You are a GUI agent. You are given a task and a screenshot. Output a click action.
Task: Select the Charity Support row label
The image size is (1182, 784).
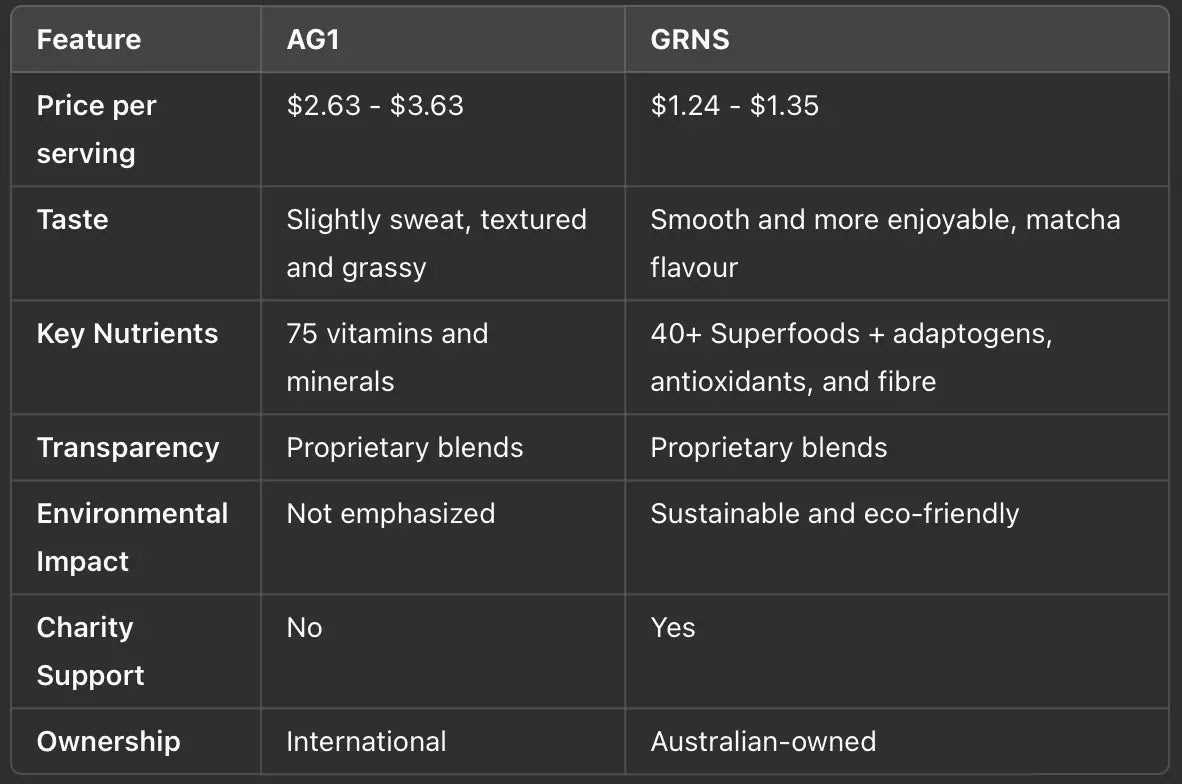click(x=90, y=651)
